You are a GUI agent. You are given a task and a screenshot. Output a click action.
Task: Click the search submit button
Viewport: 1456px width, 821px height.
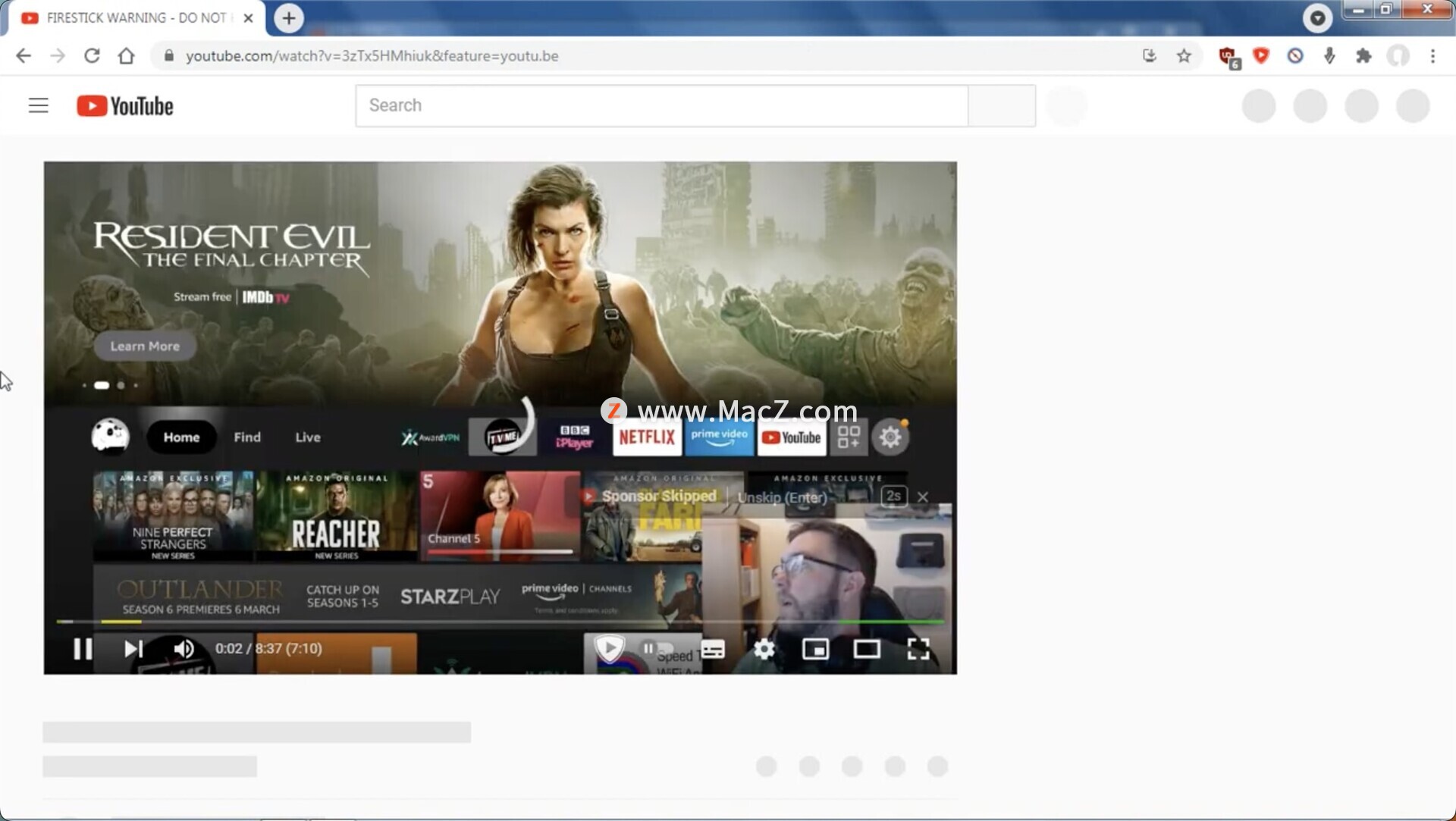click(1002, 105)
